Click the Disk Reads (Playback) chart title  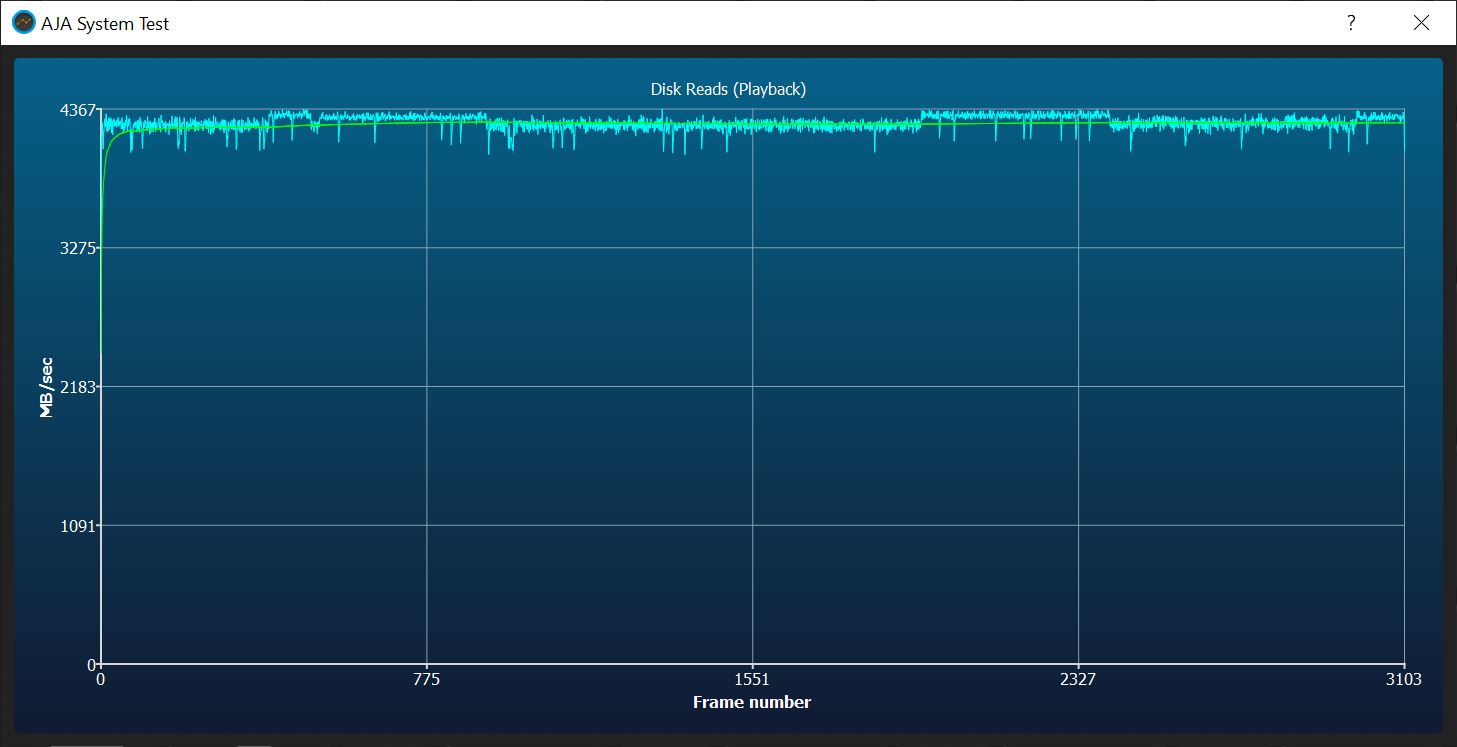pyautogui.click(x=728, y=89)
